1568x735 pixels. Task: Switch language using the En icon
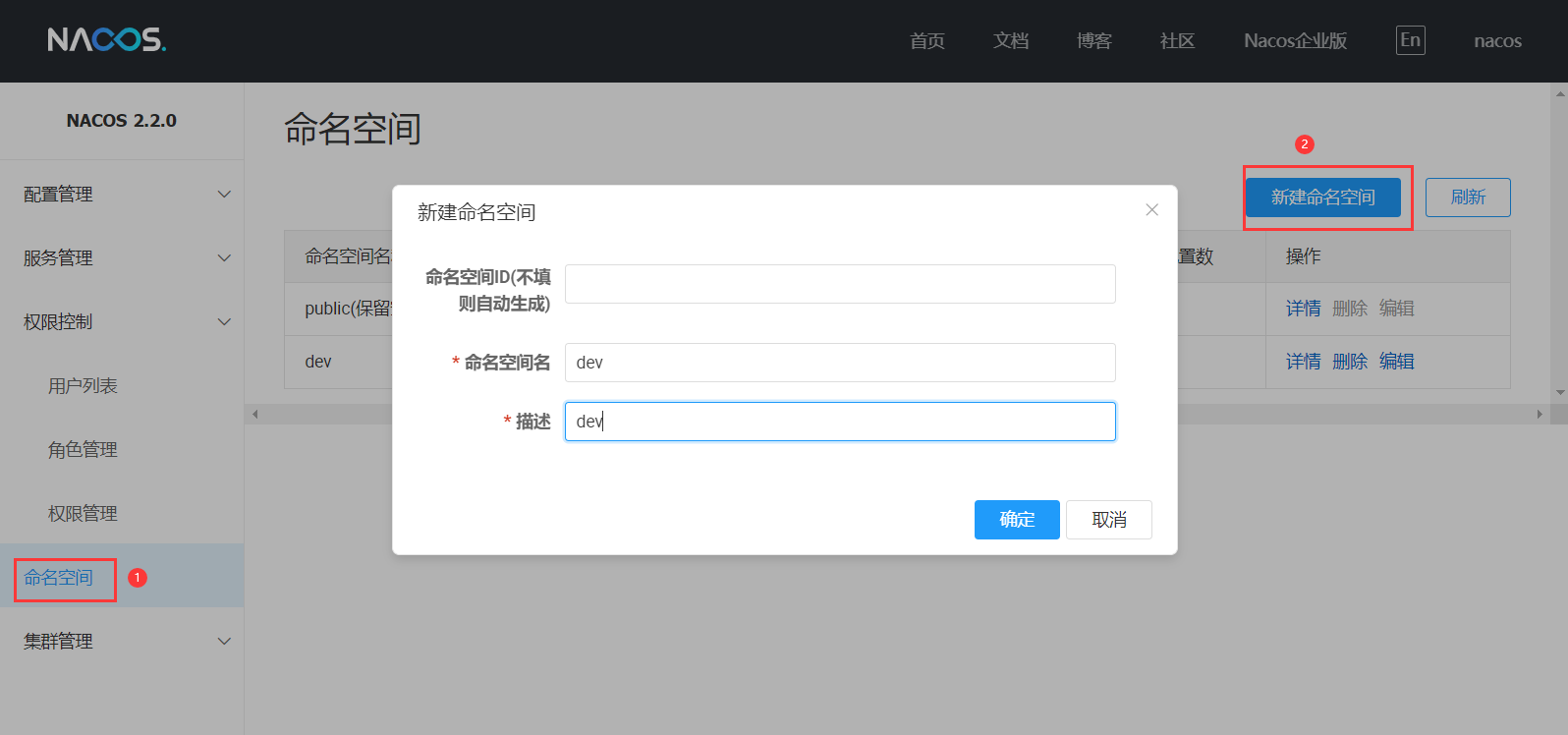click(1410, 40)
